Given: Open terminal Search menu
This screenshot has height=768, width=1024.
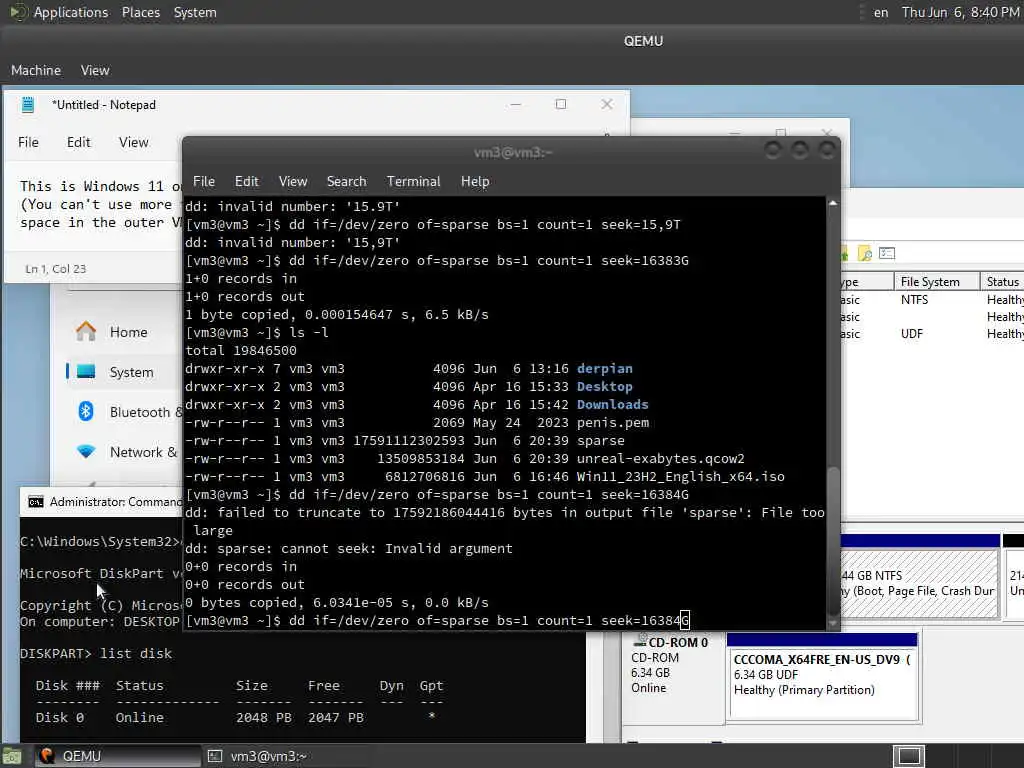Looking at the screenshot, I should [x=346, y=181].
